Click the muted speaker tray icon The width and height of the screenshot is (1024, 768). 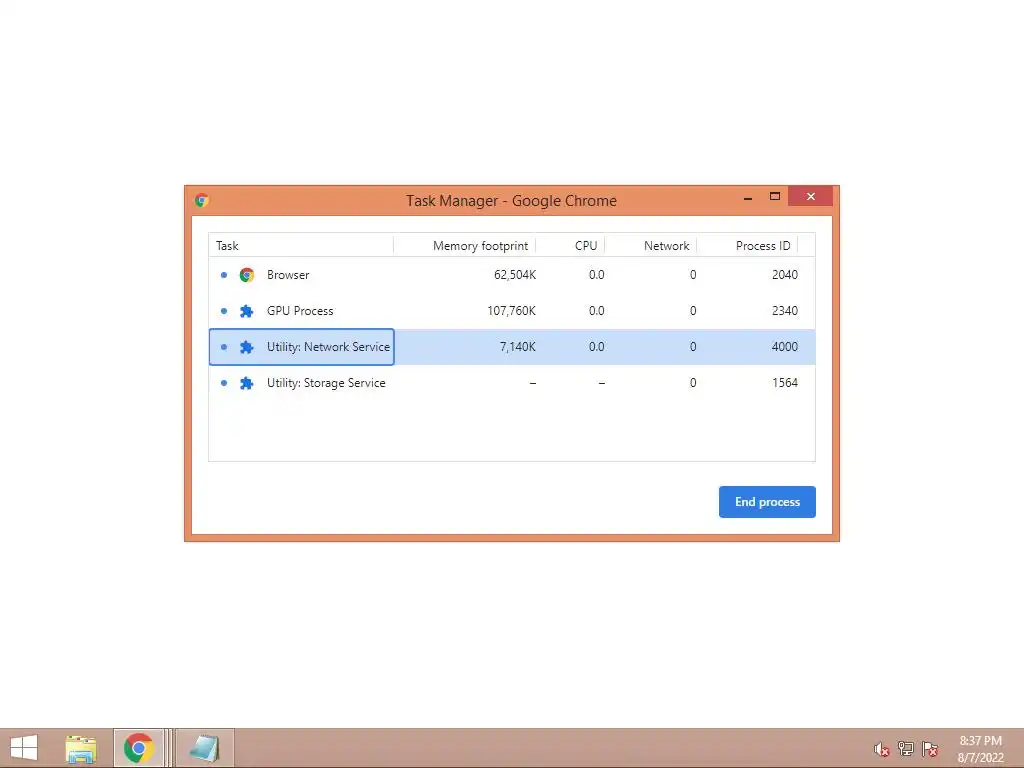tap(882, 749)
